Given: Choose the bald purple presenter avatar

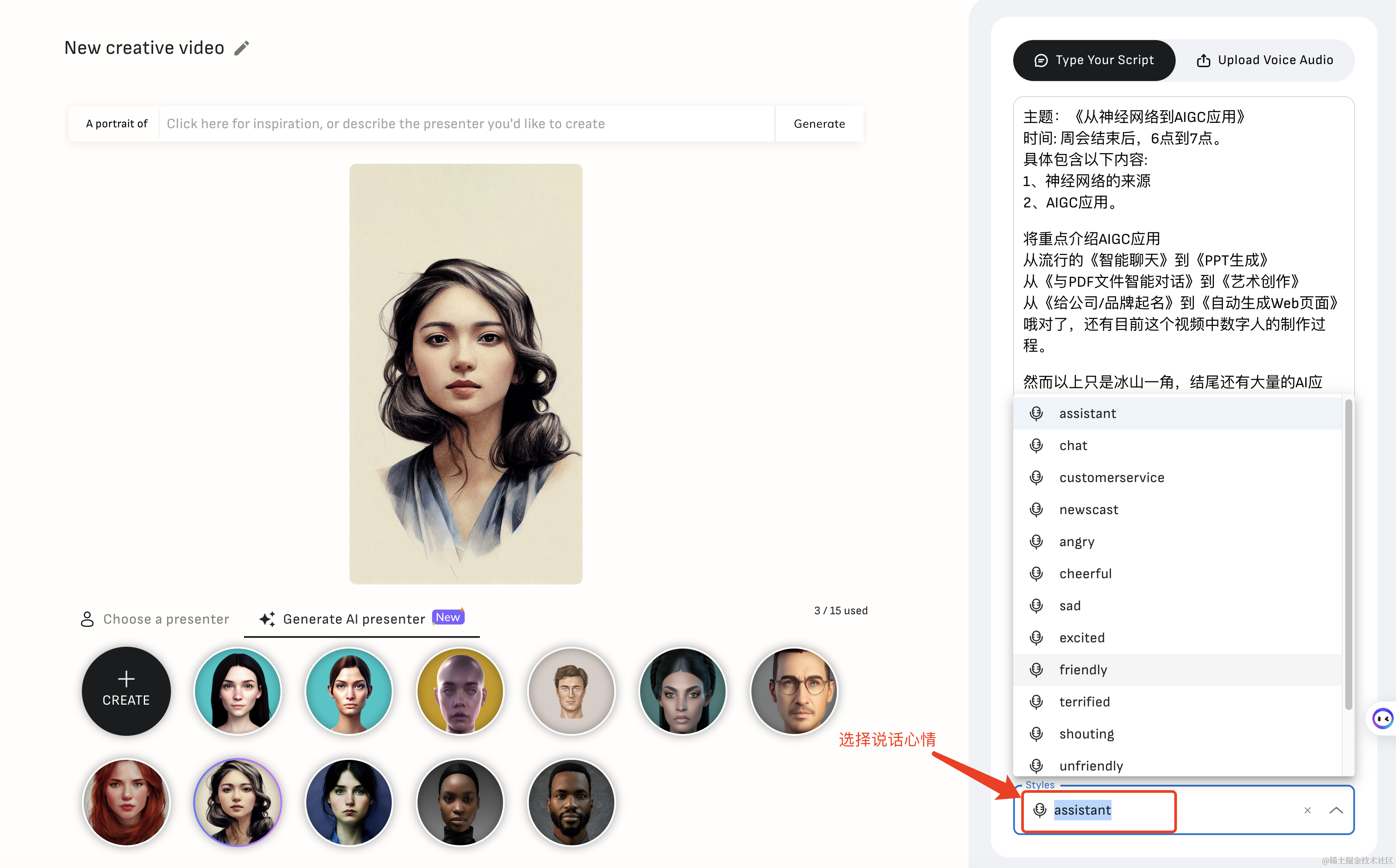Looking at the screenshot, I should [460, 690].
